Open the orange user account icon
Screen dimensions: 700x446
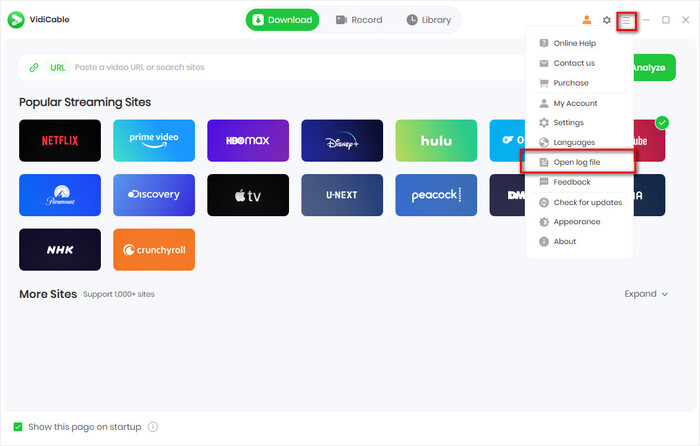(587, 20)
